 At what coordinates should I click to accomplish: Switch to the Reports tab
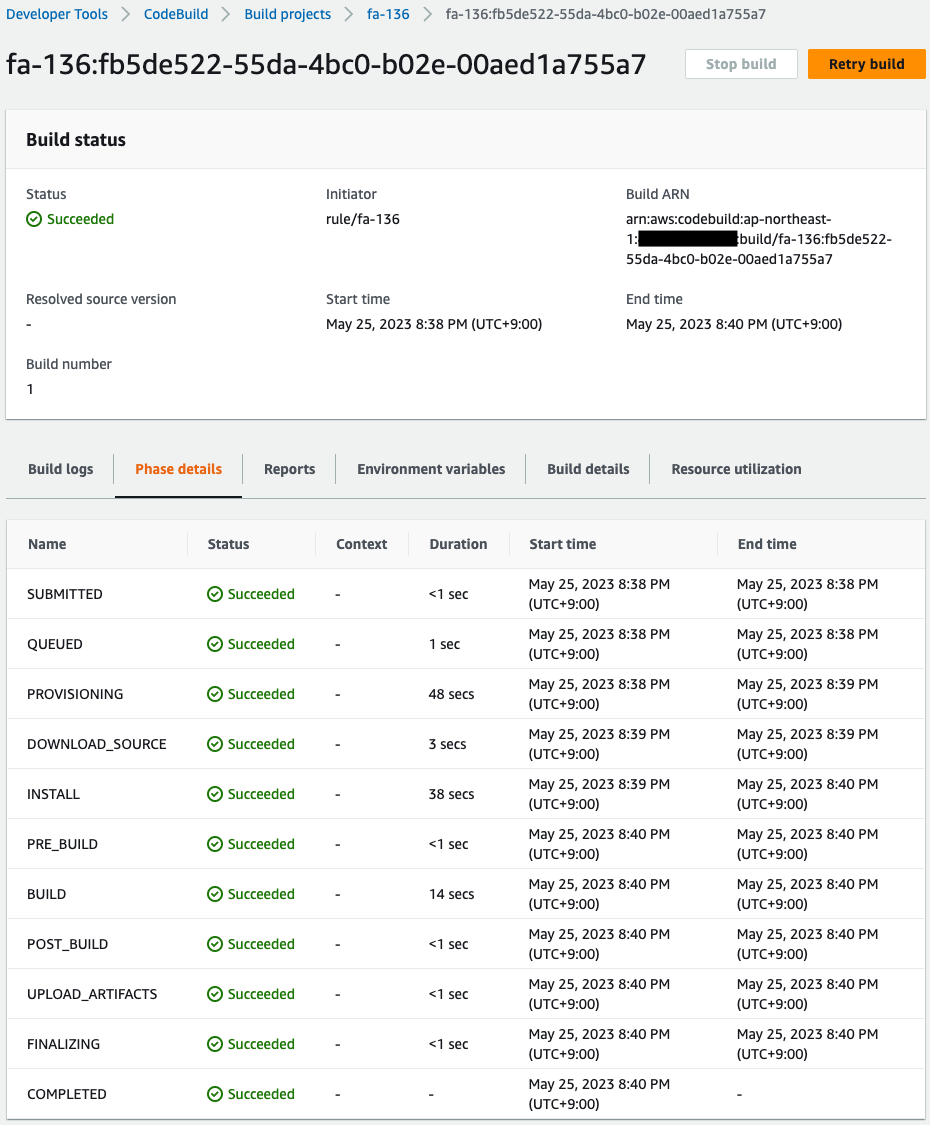289,469
